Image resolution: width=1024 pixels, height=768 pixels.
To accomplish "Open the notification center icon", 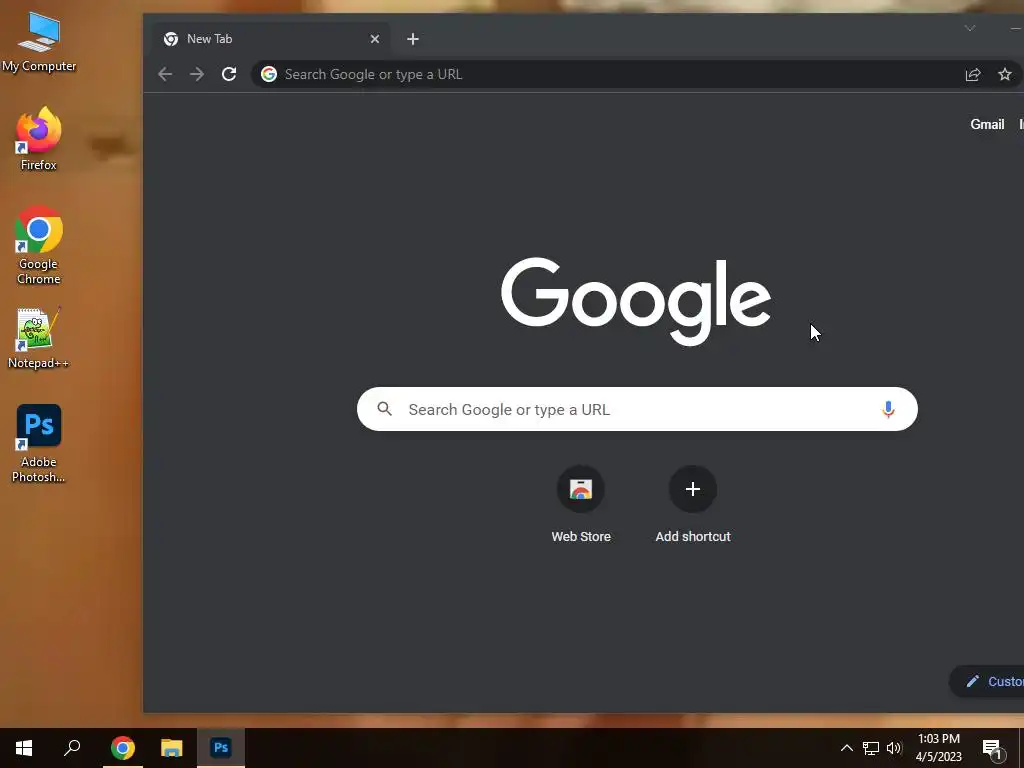I will pyautogui.click(x=993, y=749).
